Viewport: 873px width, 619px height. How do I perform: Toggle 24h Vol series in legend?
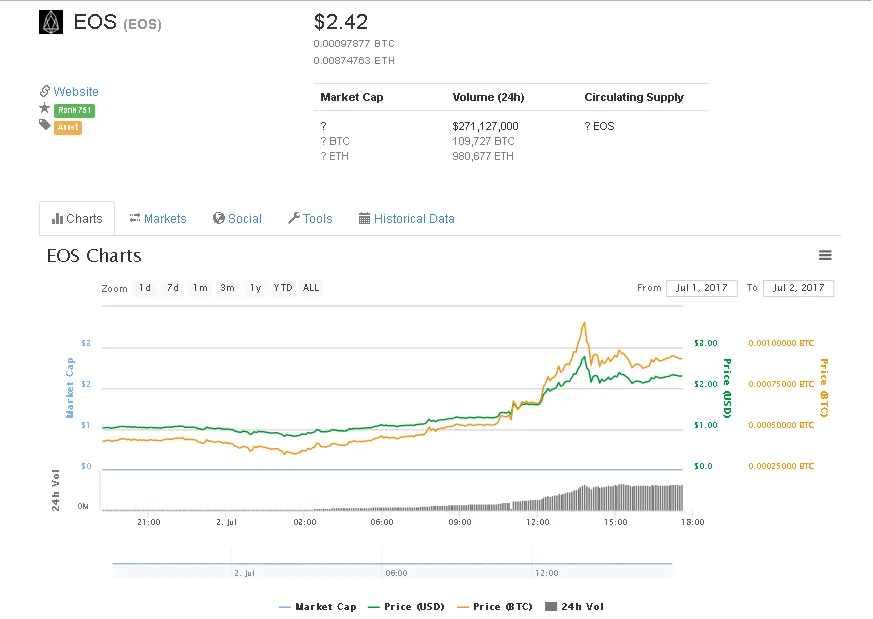pos(574,607)
